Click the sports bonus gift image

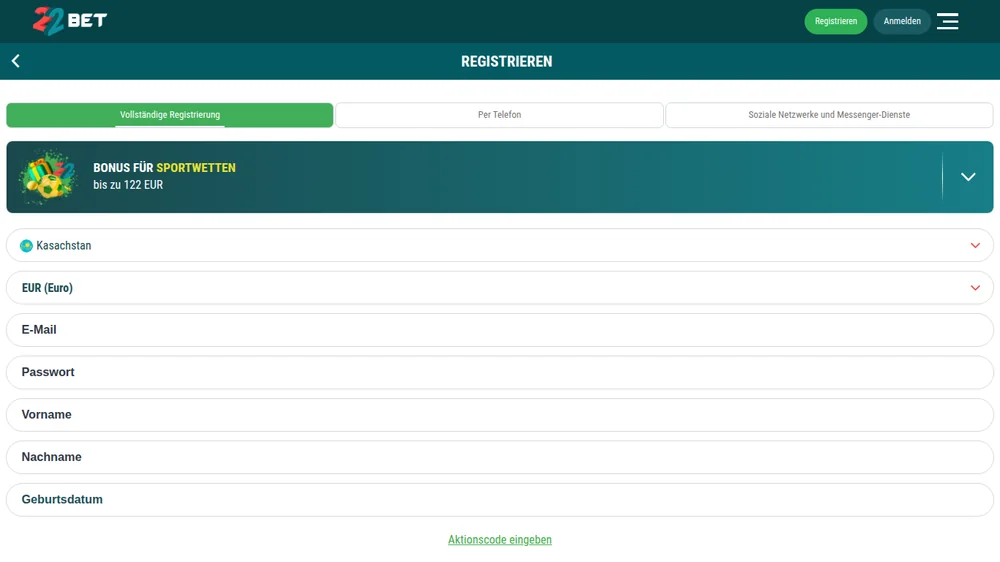pyautogui.click(x=48, y=177)
